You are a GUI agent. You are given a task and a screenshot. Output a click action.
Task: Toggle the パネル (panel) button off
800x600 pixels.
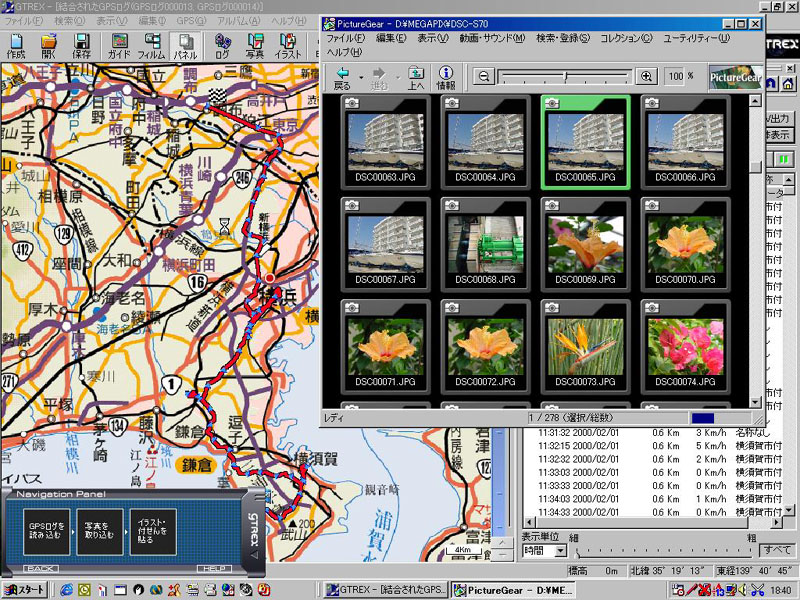(x=184, y=46)
